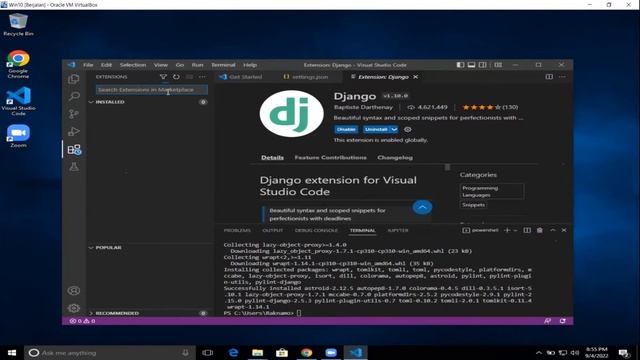Add a new terminal with plus icon
The height and width of the screenshot is (360, 640).
pyautogui.click(x=507, y=230)
